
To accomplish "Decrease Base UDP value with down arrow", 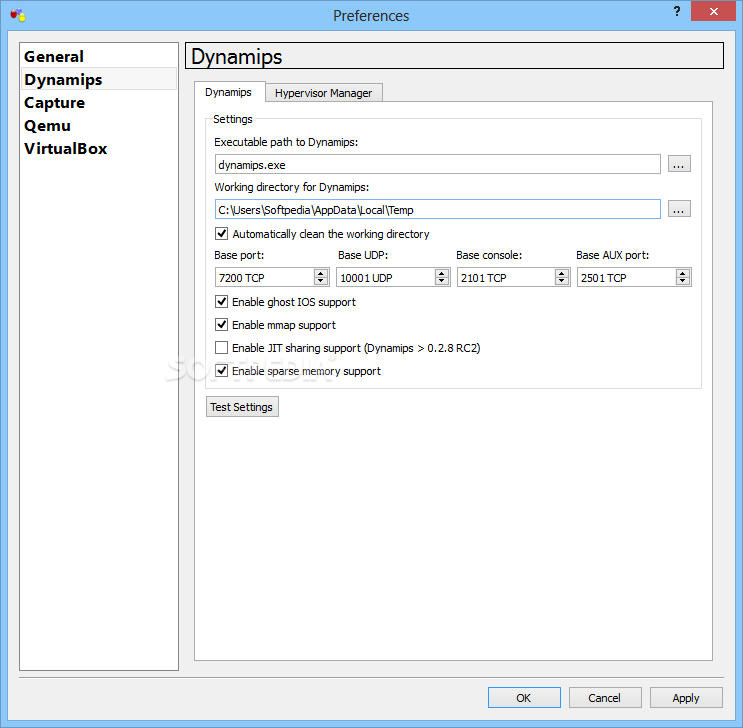I will point(442,281).
